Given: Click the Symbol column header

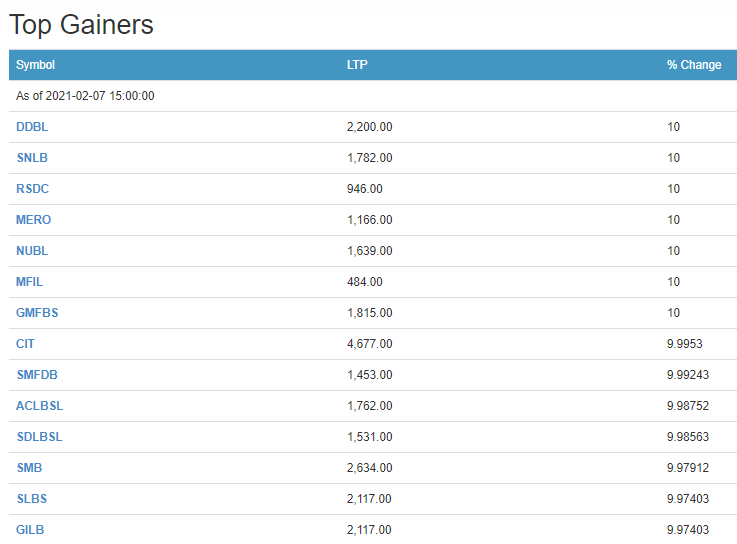Looking at the screenshot, I should (36, 65).
